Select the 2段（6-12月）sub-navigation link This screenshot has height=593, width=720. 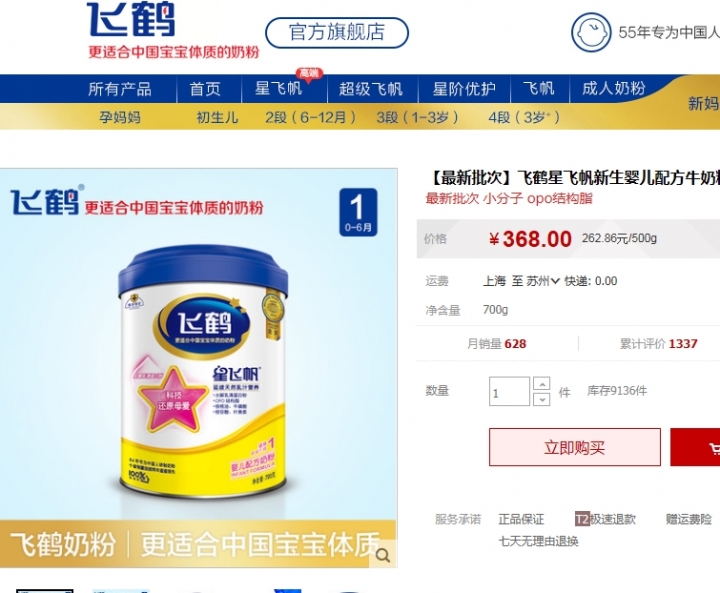pos(310,118)
